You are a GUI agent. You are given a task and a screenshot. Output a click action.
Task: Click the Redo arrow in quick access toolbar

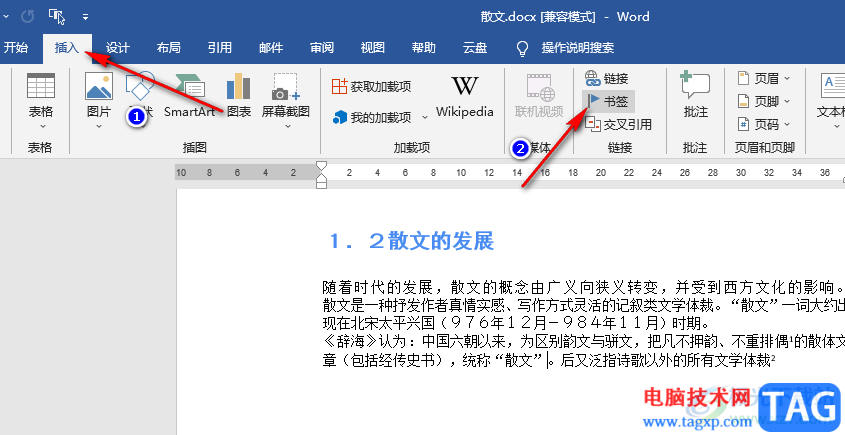(27, 17)
